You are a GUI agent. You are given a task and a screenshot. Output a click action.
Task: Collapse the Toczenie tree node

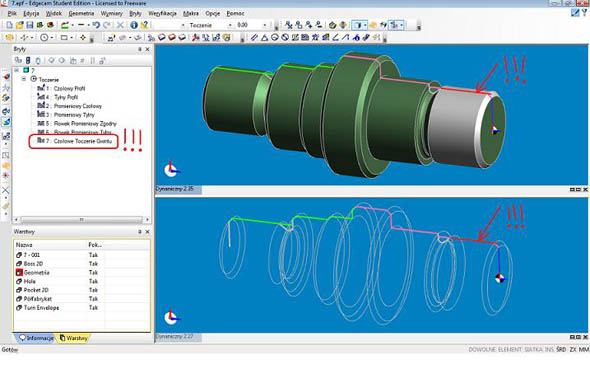pyautogui.click(x=24, y=79)
